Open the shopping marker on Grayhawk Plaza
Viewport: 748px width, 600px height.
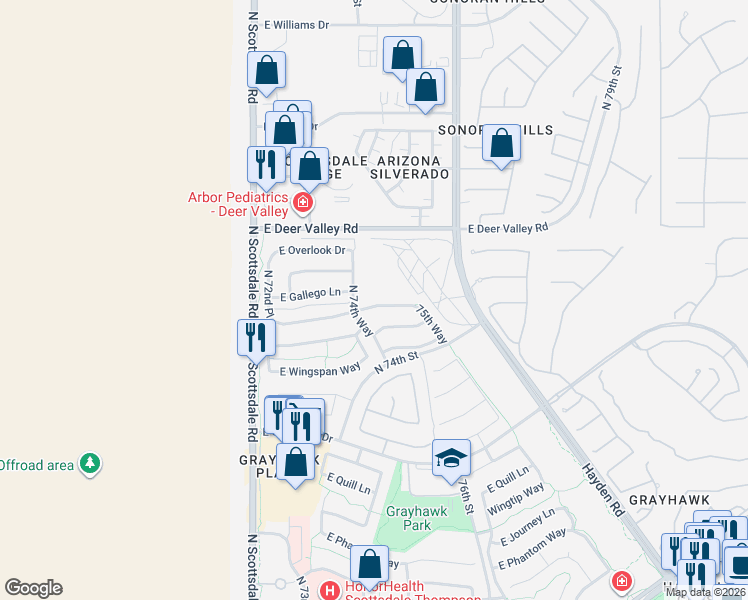pyautogui.click(x=295, y=464)
